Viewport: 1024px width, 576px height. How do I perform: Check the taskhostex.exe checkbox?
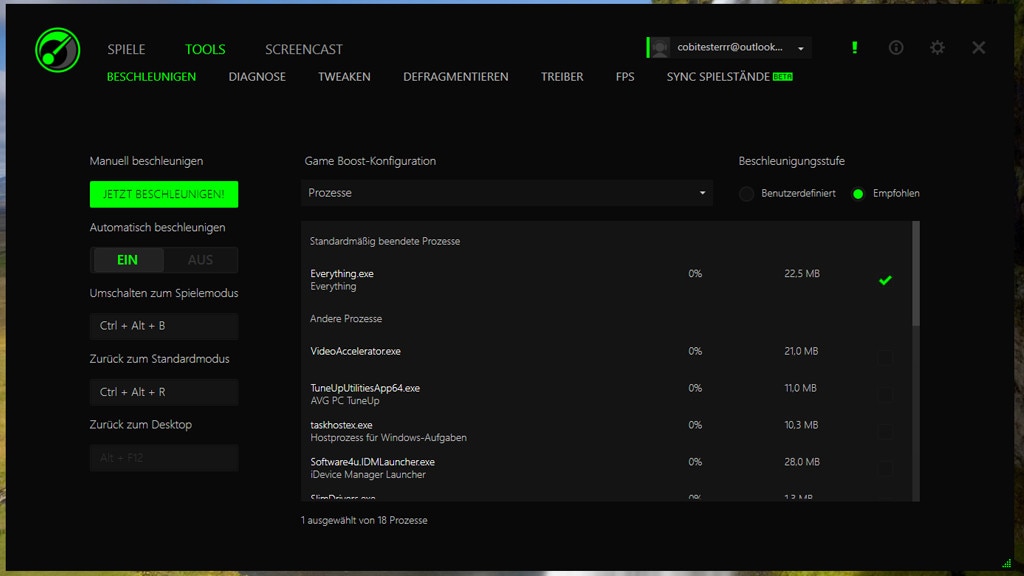(885, 431)
